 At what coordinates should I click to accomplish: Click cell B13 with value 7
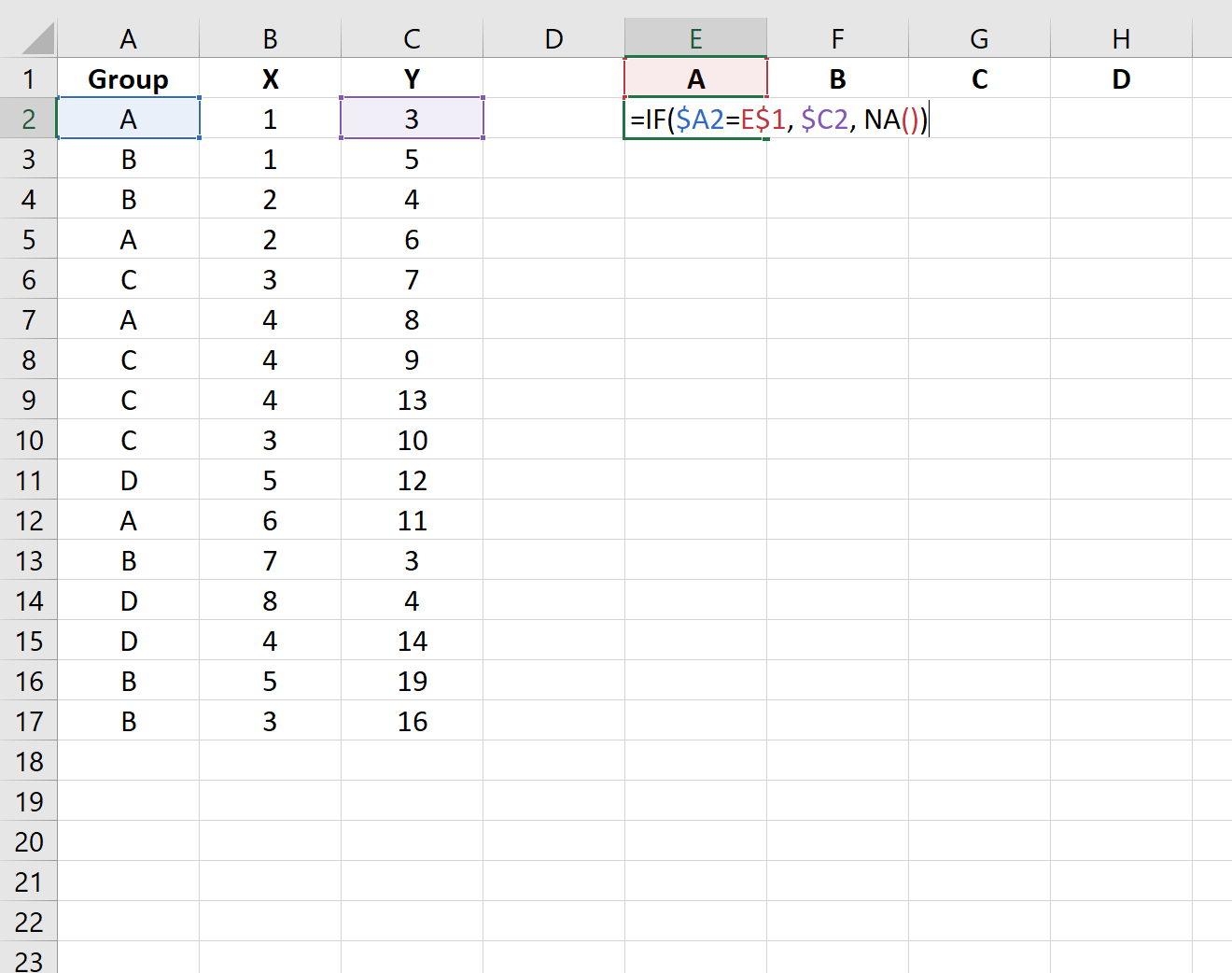[270, 560]
